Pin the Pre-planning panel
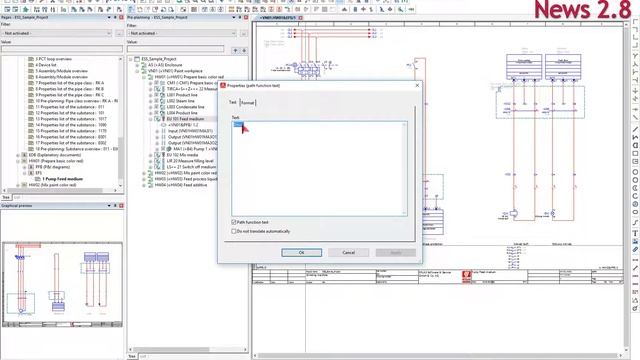This screenshot has width=640, height=360. (240, 18)
